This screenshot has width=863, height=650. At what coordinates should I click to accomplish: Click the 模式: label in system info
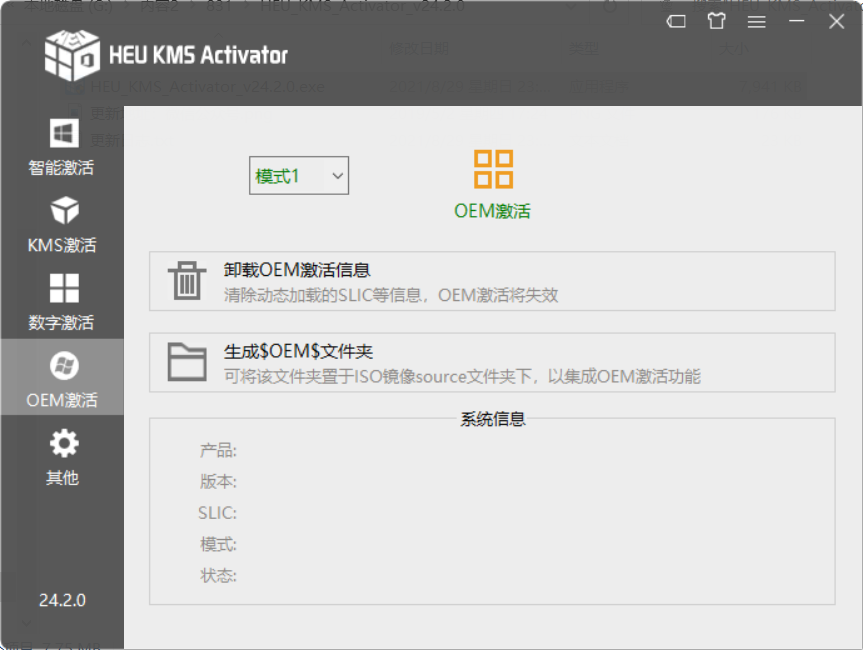pos(218,544)
